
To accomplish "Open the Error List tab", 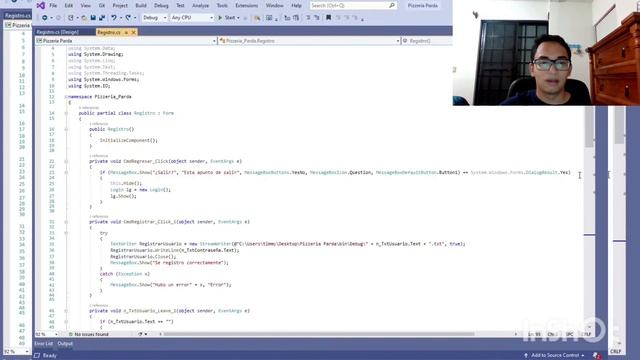I will (x=44, y=344).
